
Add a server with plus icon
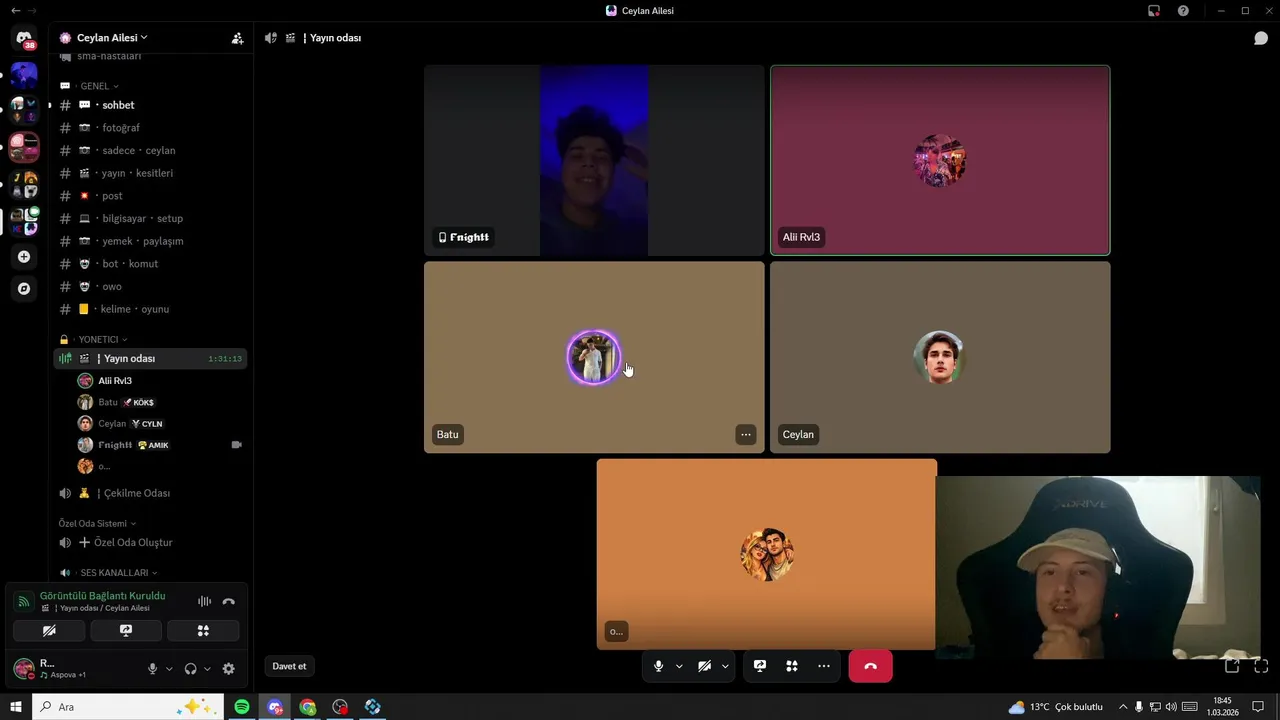tap(24, 257)
